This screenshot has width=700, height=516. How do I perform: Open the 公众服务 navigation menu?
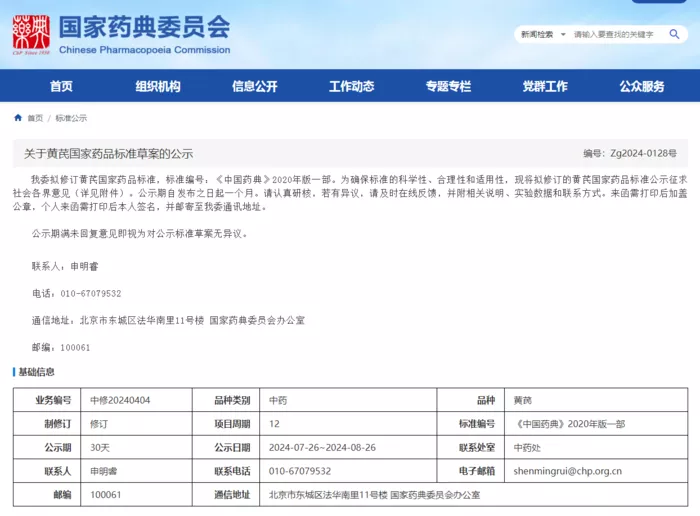(642, 86)
